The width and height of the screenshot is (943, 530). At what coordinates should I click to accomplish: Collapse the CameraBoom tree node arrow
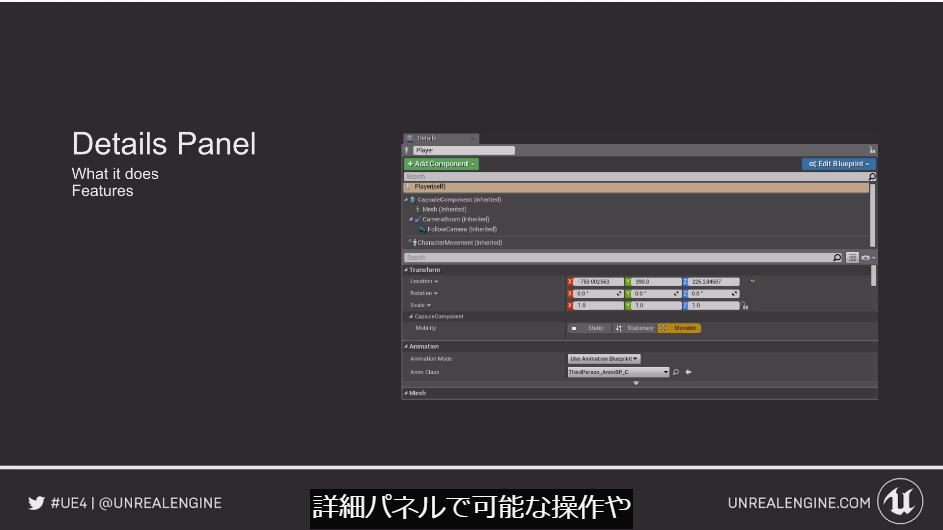[411, 220]
